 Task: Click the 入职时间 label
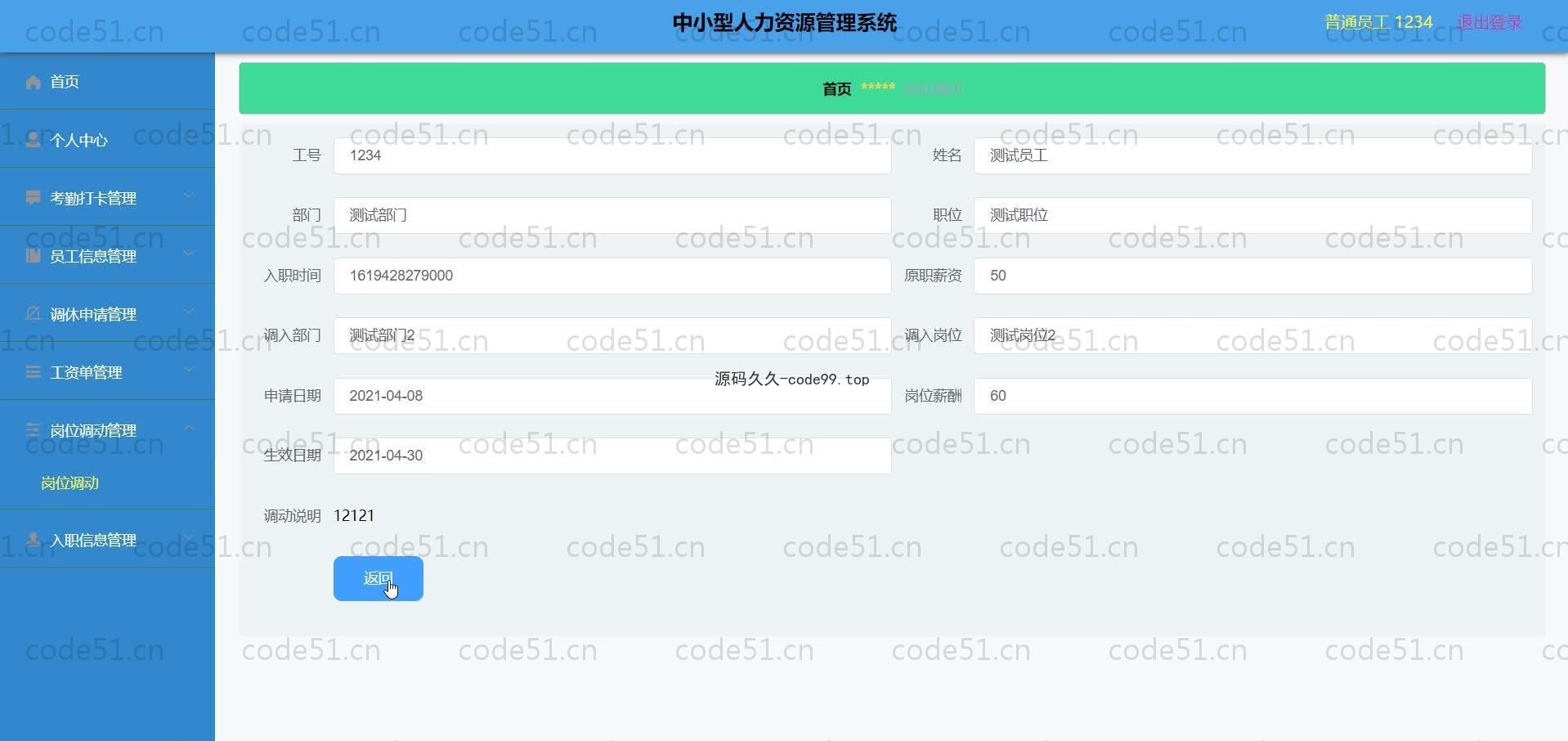[x=292, y=276]
